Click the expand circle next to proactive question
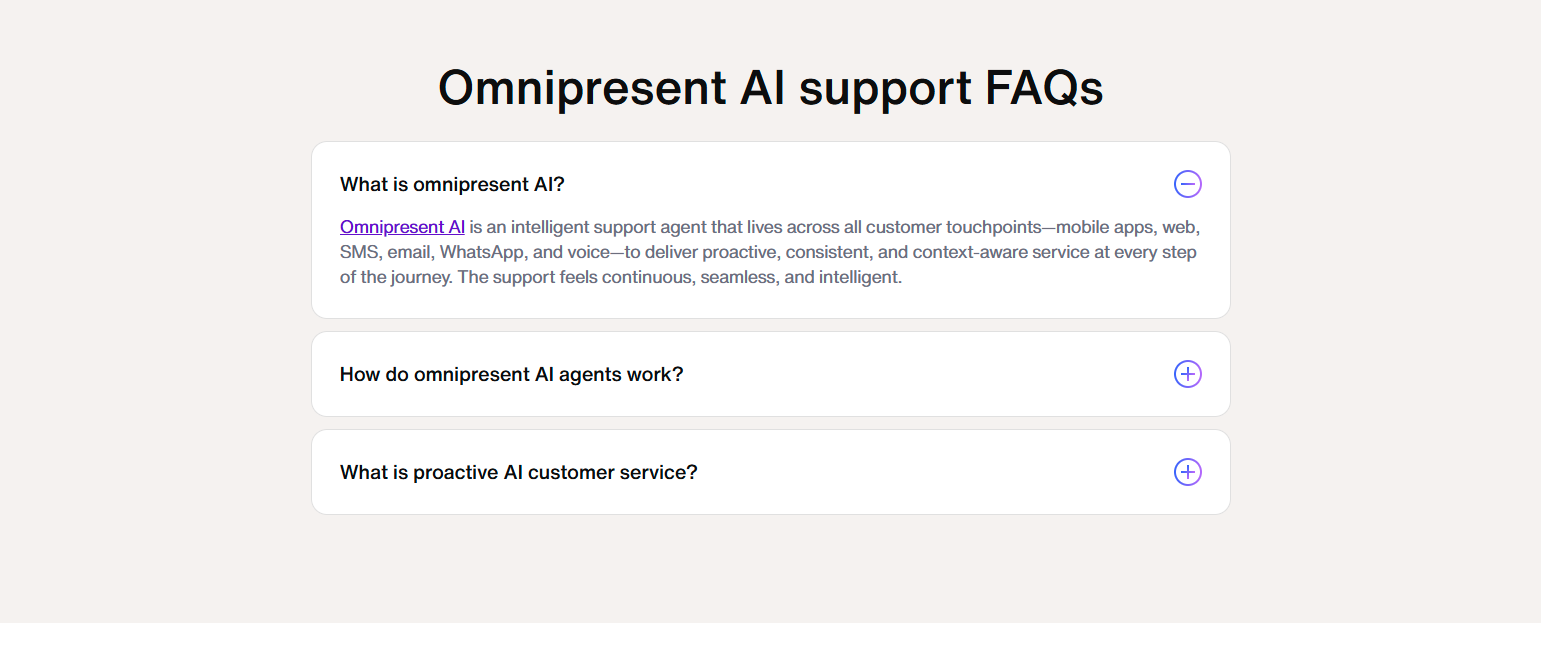 [x=1187, y=471]
